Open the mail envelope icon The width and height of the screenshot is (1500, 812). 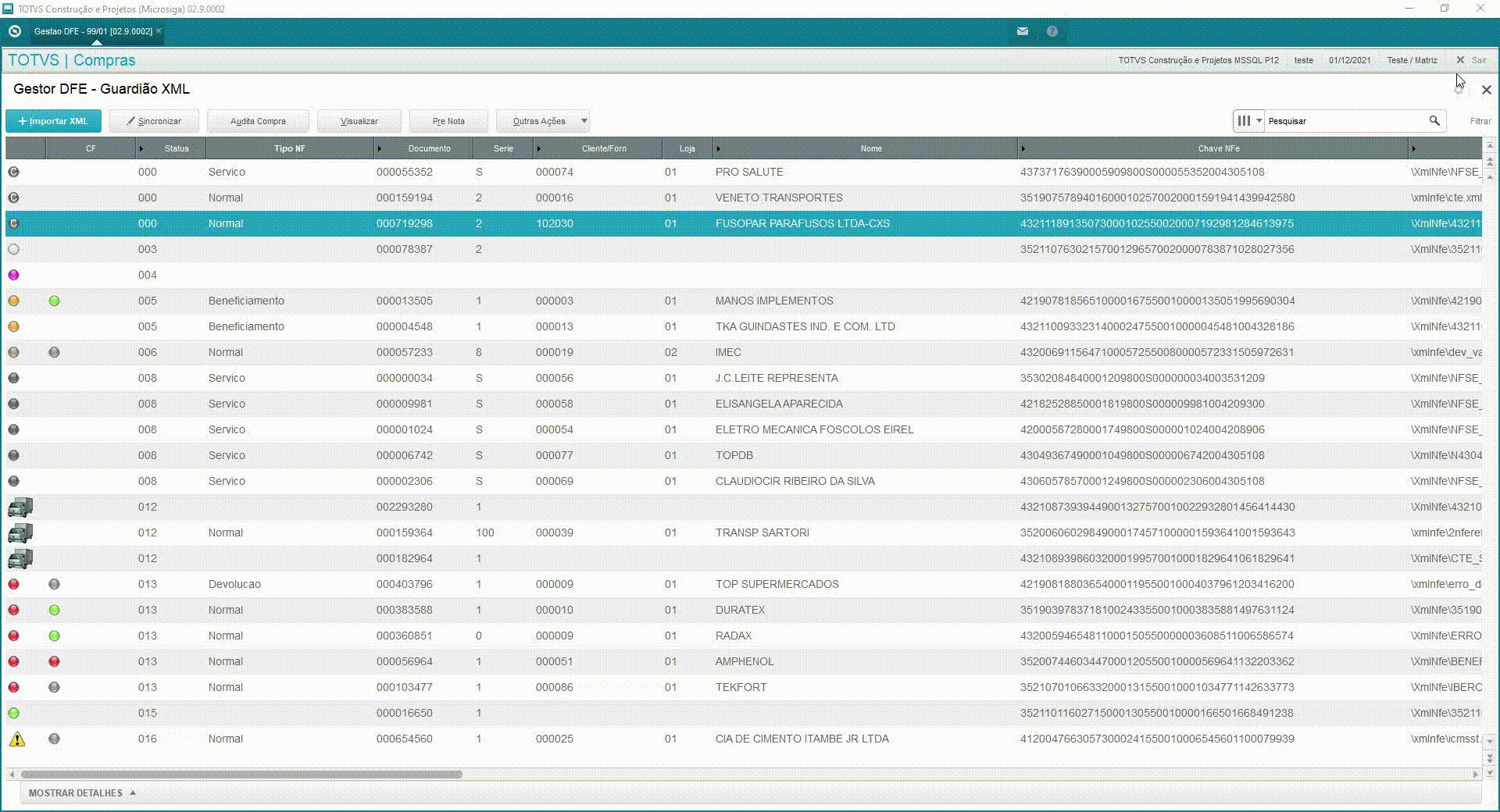1022,31
